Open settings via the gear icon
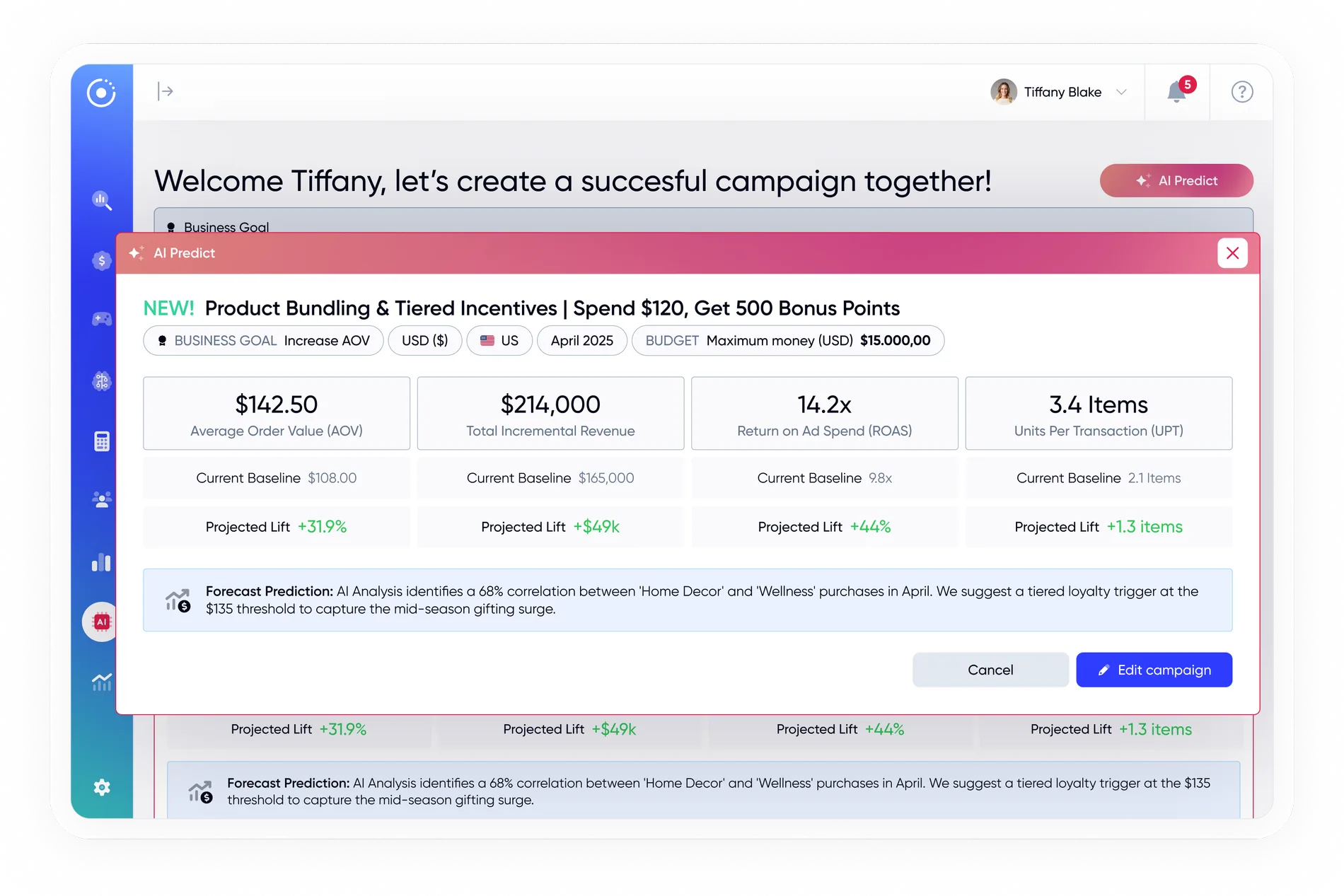Screen dimensions: 1344x896 coord(102,787)
